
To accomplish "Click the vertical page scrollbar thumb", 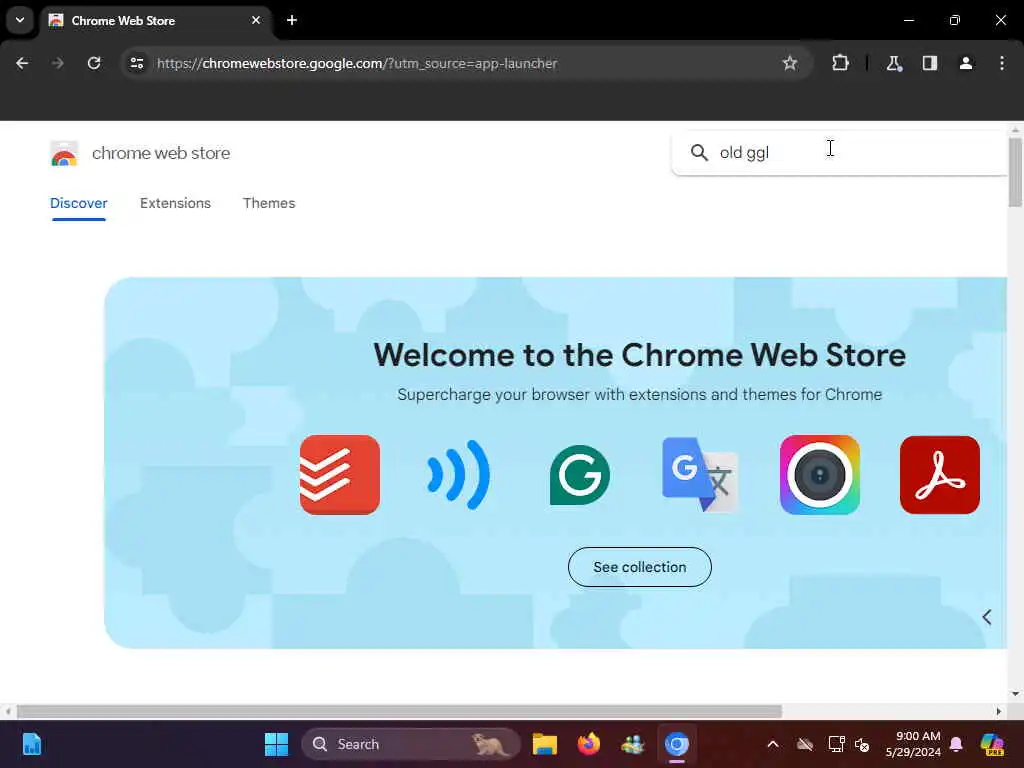I will 1014,172.
